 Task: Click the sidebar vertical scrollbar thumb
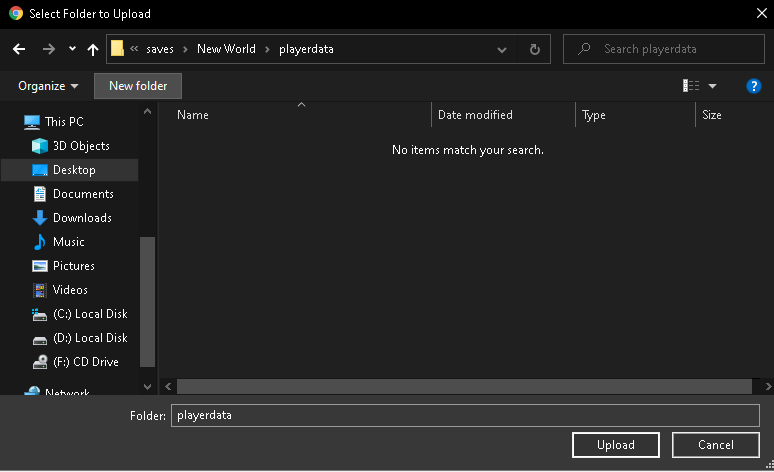(148, 302)
